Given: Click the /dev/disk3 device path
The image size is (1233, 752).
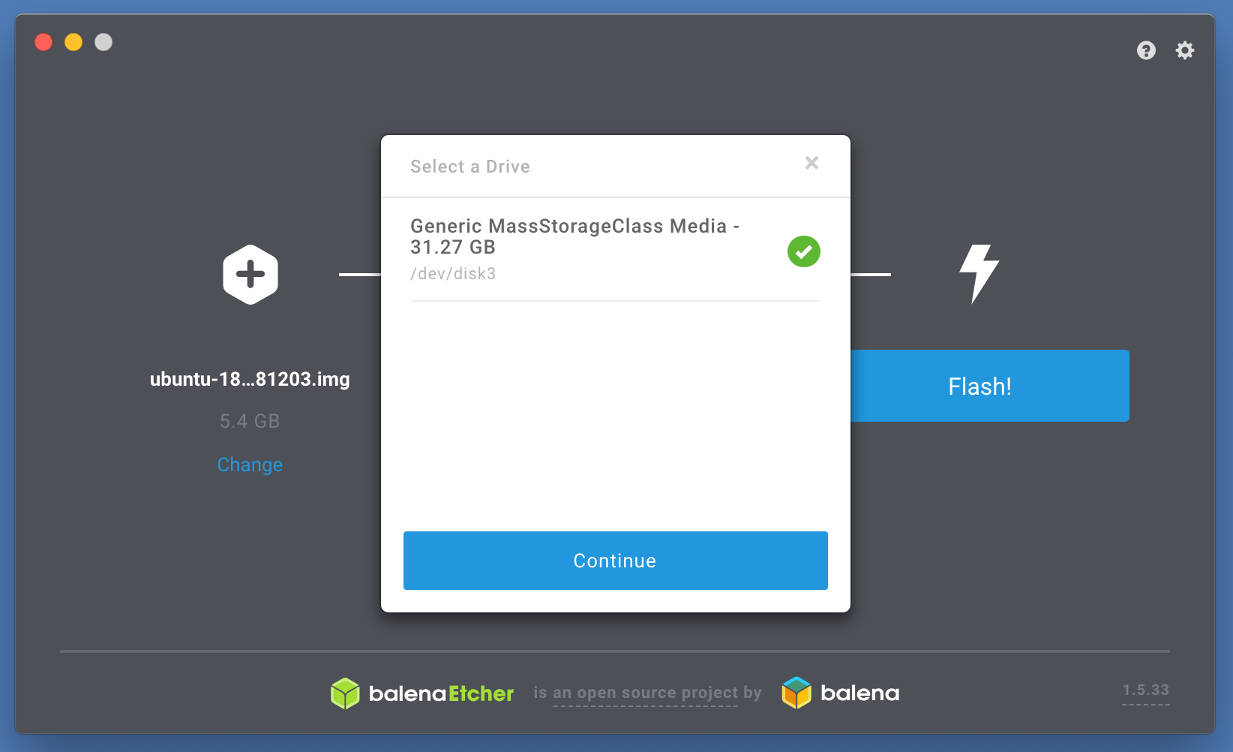Looking at the screenshot, I should coord(453,274).
